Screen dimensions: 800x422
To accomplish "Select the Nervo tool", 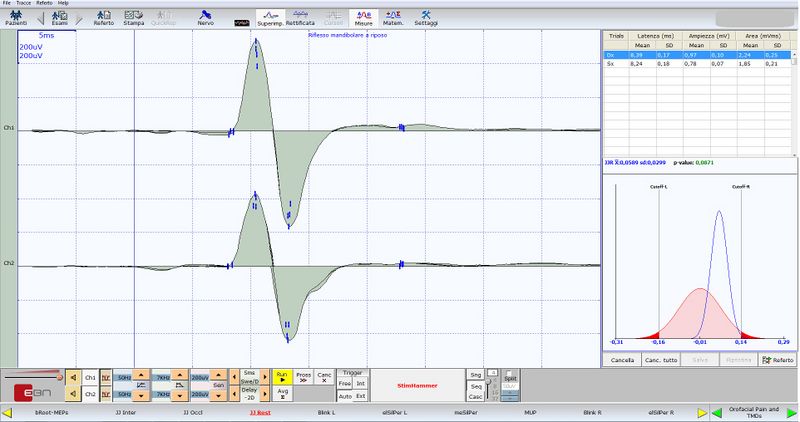I will 205,17.
